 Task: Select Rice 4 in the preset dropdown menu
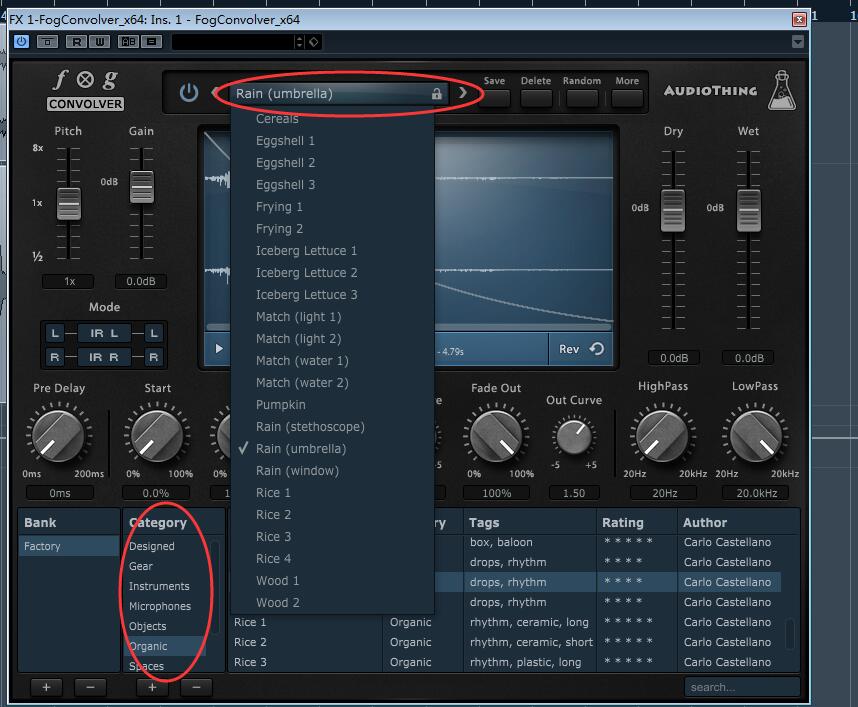point(332,559)
